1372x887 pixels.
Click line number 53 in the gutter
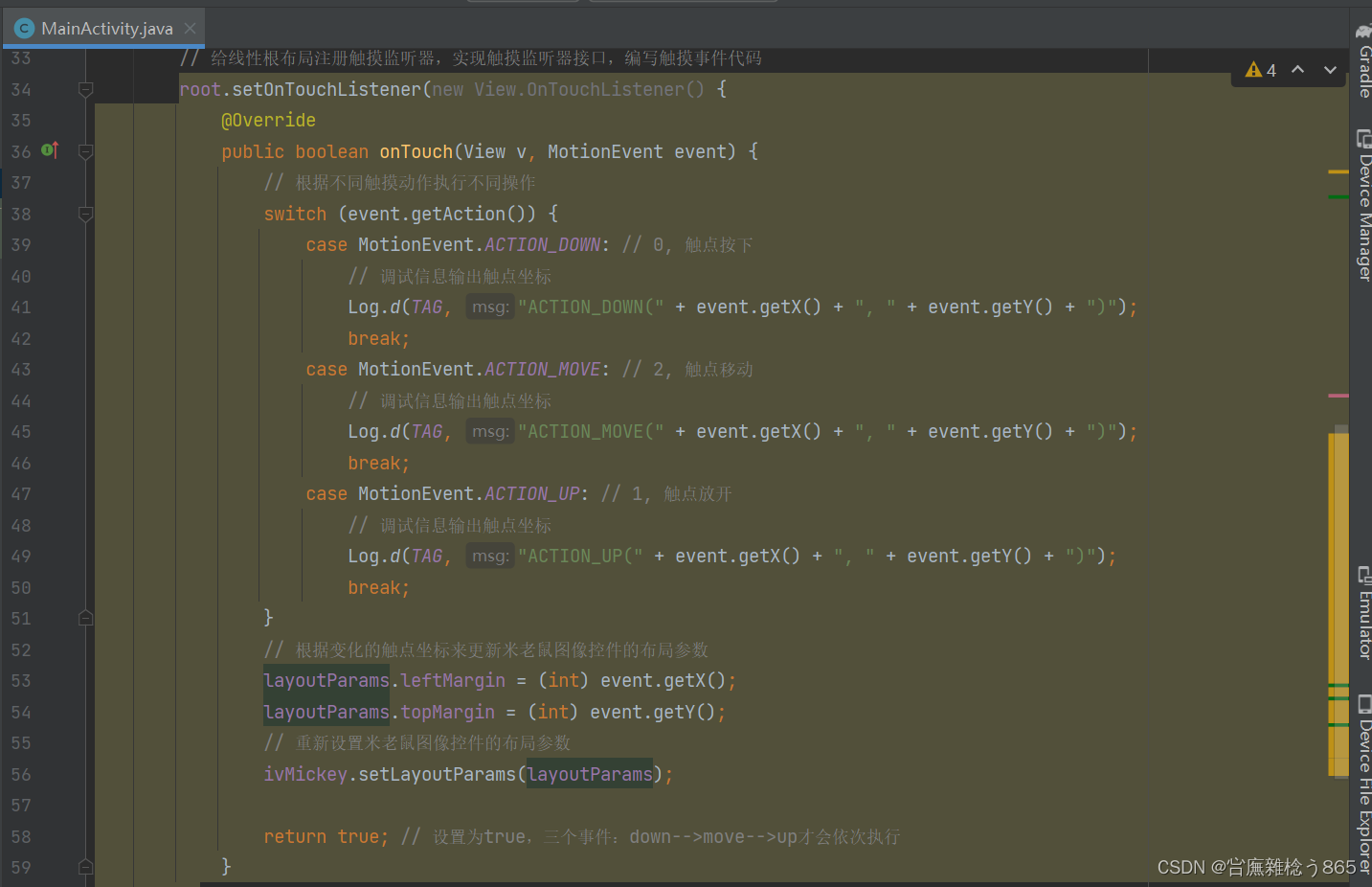21,681
